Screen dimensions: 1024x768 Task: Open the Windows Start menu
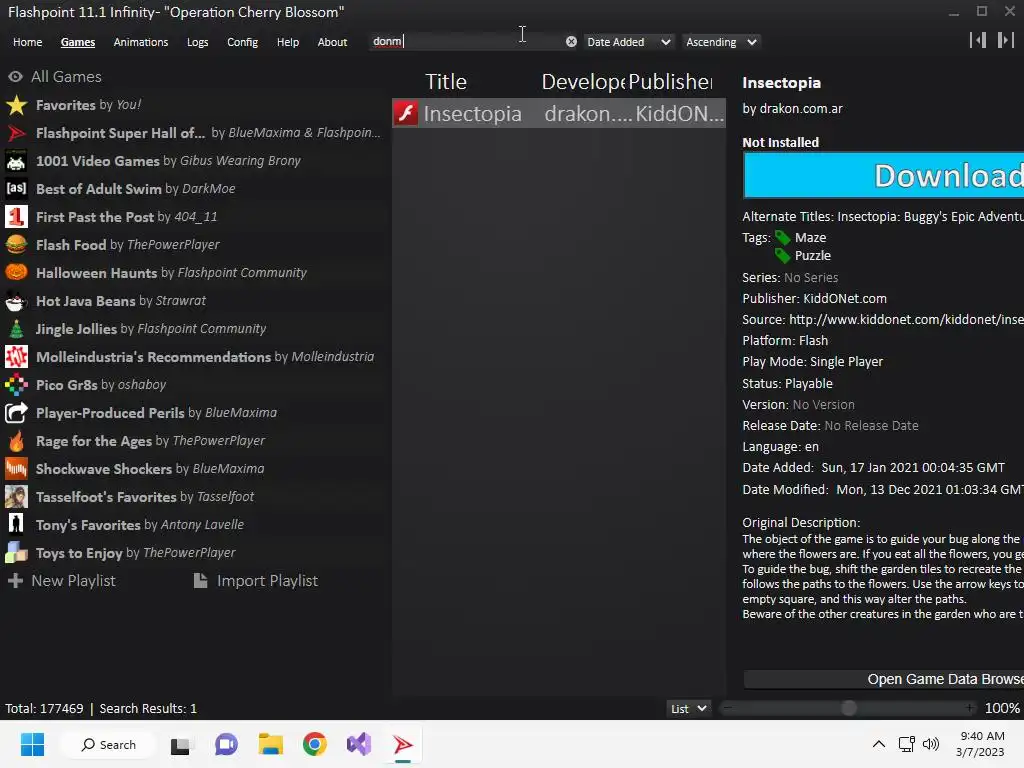tap(32, 744)
